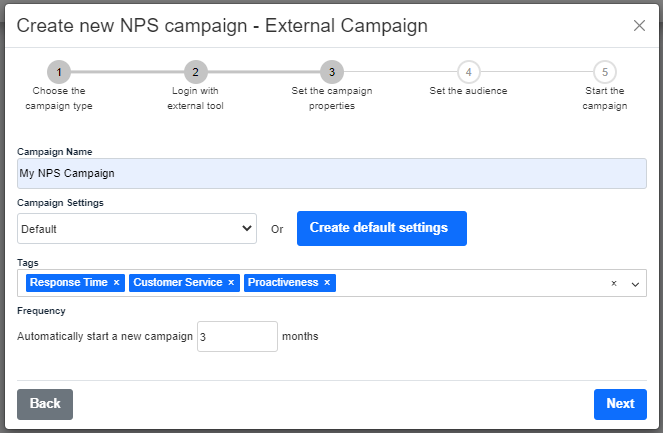Focus the Campaign Name input field
Viewport: 663px width, 433px height.
[x=332, y=173]
